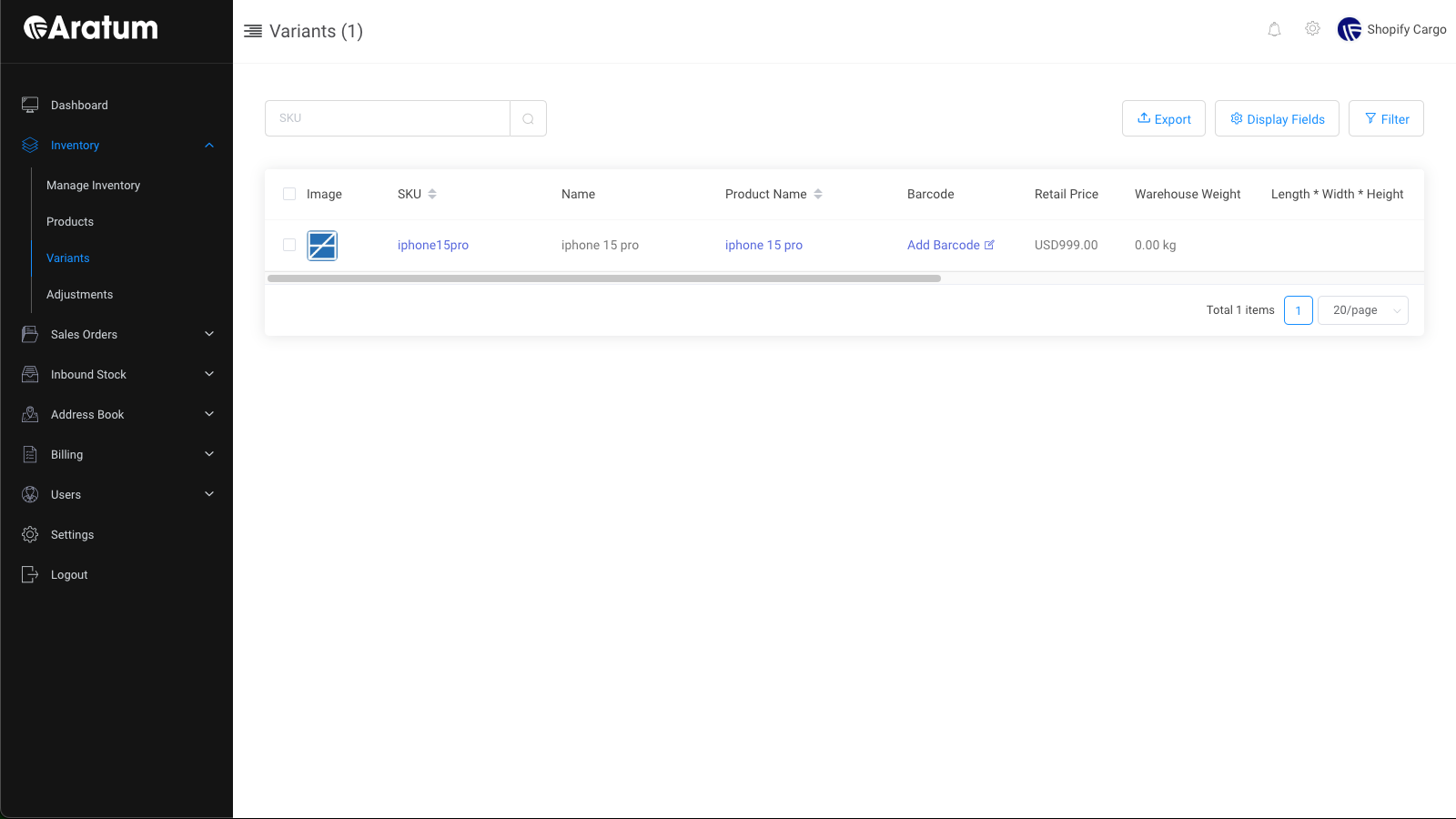This screenshot has width=1456, height=819.
Task: Click the Length * Width * Height header
Action: click(x=1338, y=194)
